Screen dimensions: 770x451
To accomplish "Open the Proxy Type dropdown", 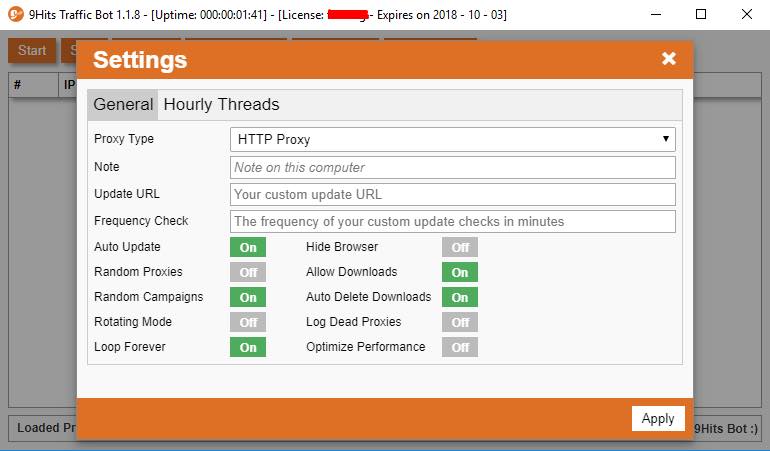I will click(x=453, y=140).
